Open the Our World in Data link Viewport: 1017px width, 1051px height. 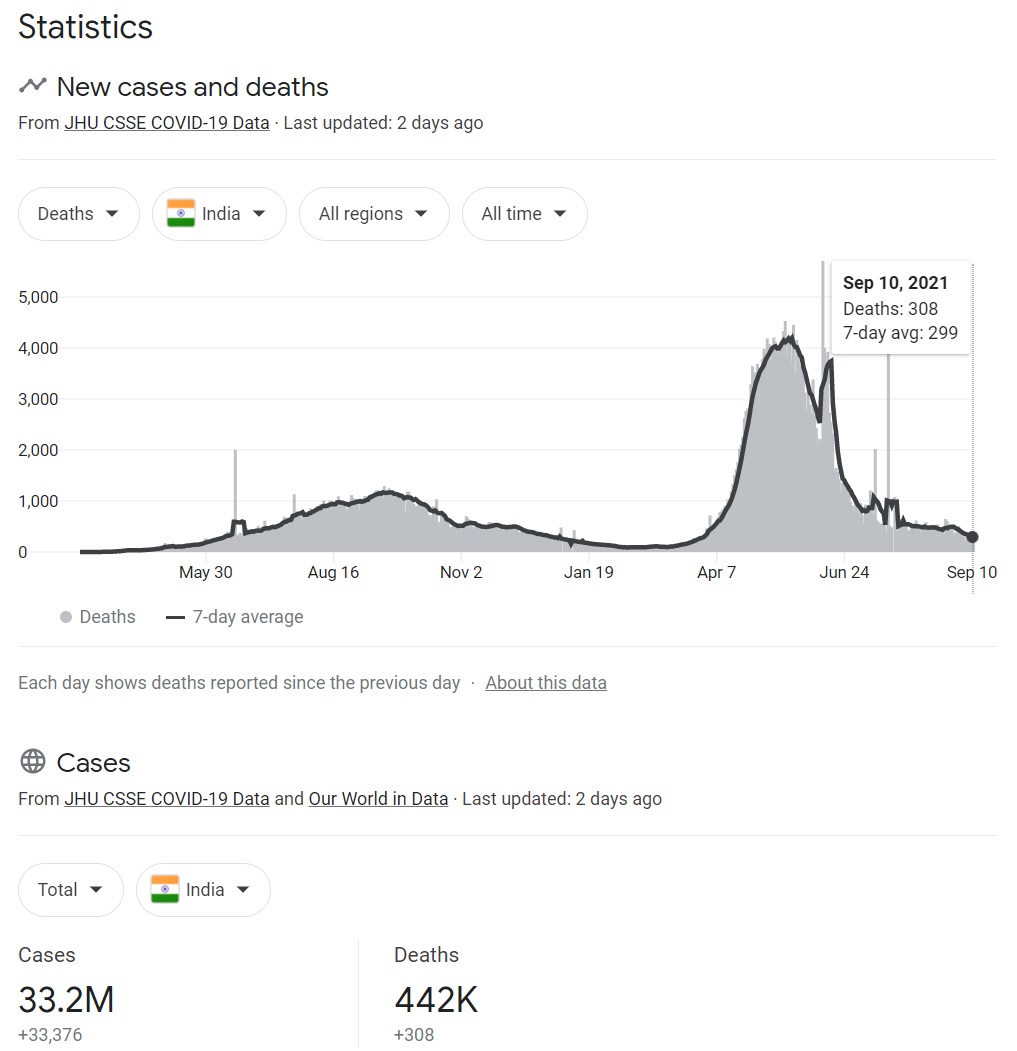point(377,798)
